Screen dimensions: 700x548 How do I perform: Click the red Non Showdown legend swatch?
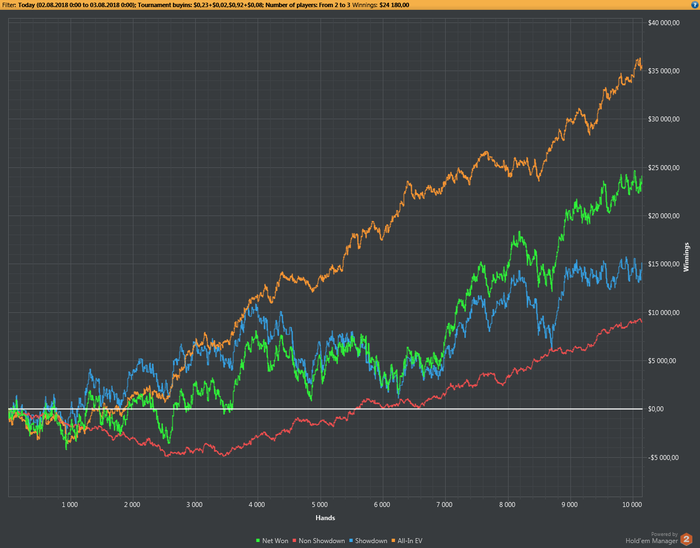[295, 541]
